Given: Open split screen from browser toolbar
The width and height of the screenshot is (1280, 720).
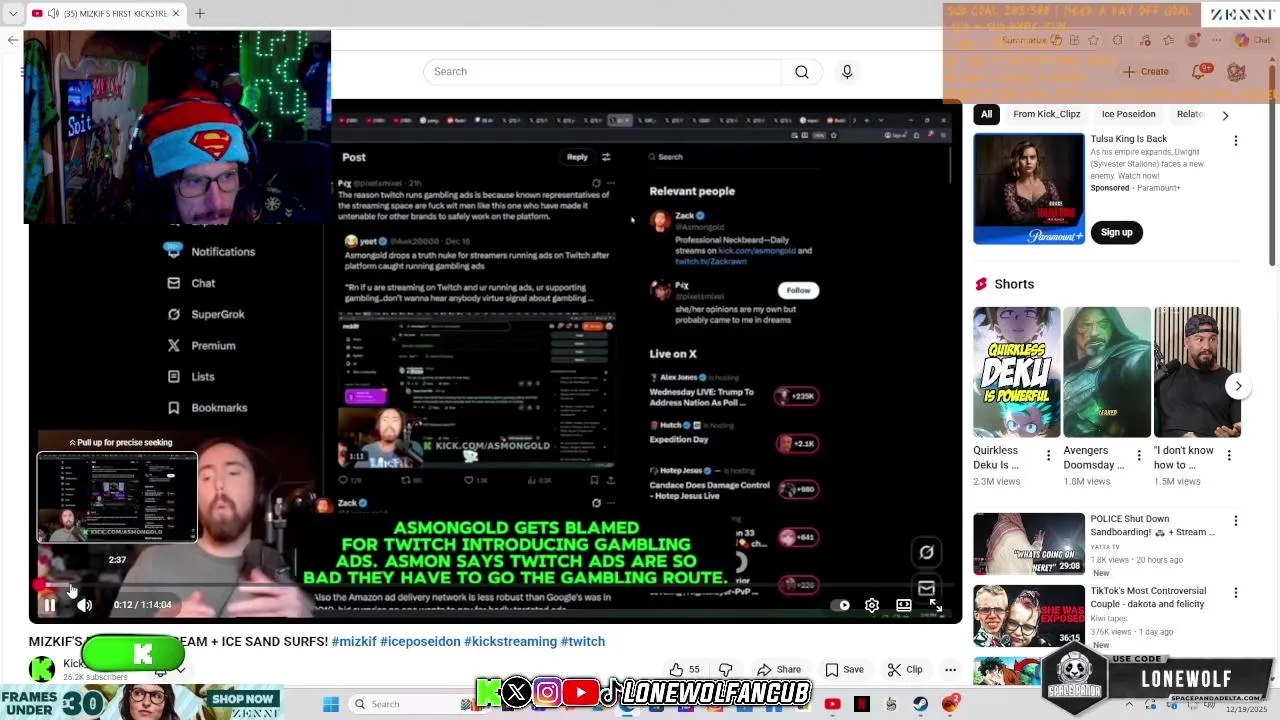Looking at the screenshot, I should (x=1073, y=40).
